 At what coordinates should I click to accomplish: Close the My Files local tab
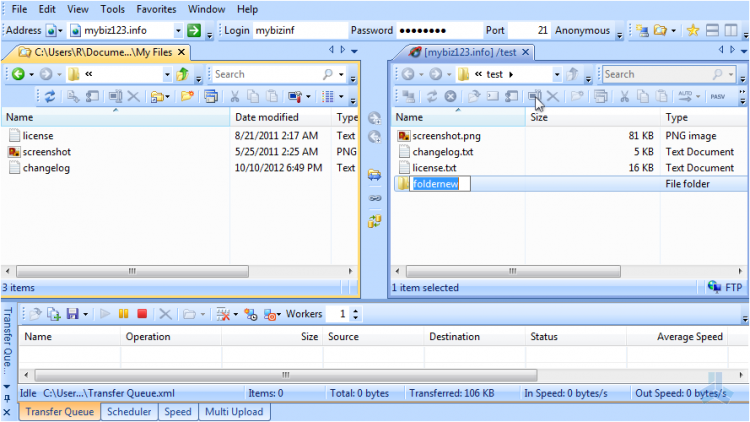[x=181, y=52]
